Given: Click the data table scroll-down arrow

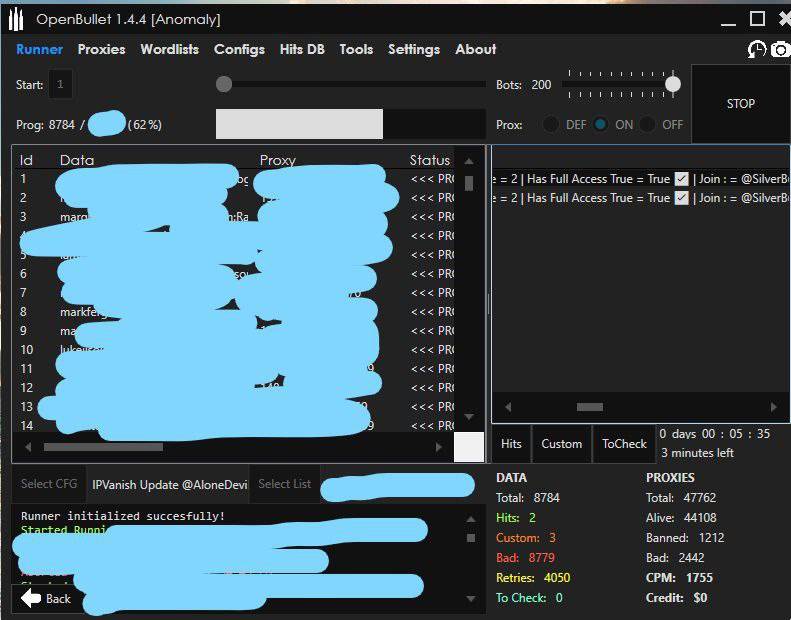Looking at the screenshot, I should click(469, 417).
